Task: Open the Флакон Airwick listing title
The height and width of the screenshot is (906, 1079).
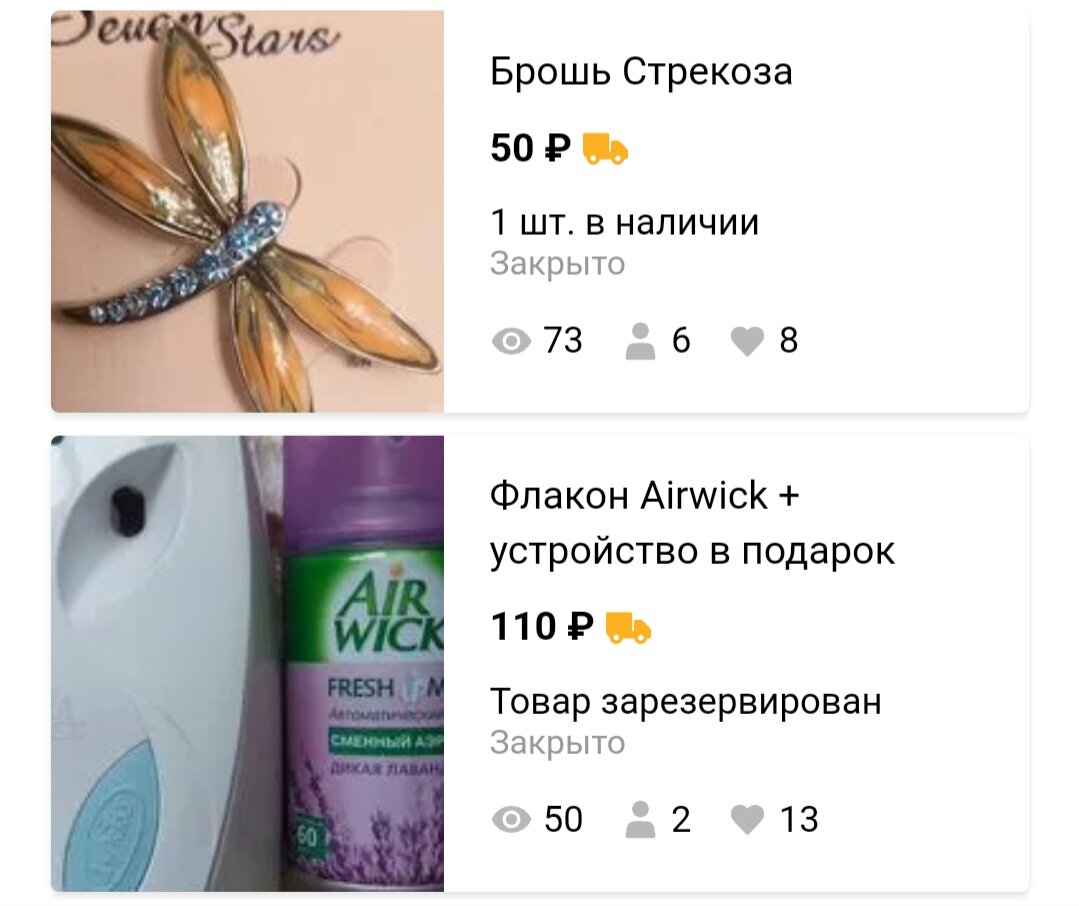Action: click(x=692, y=523)
